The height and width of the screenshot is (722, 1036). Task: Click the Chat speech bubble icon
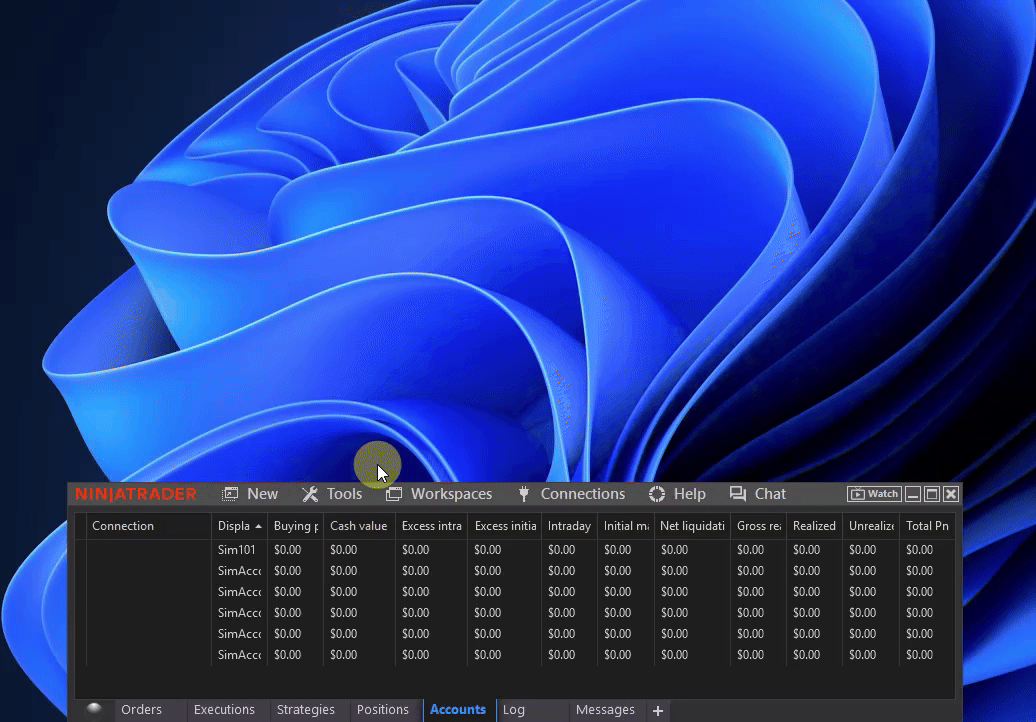738,494
